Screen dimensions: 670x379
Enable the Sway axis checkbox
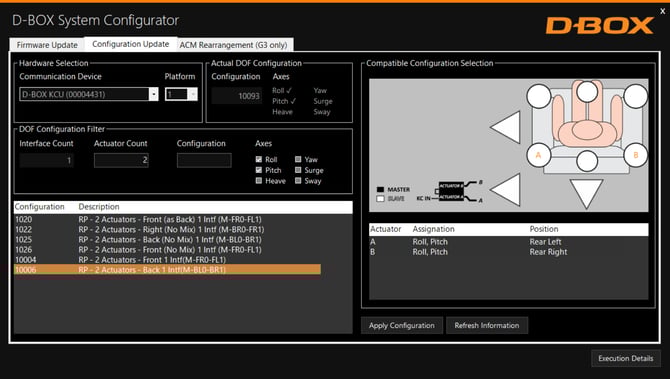[x=298, y=181]
